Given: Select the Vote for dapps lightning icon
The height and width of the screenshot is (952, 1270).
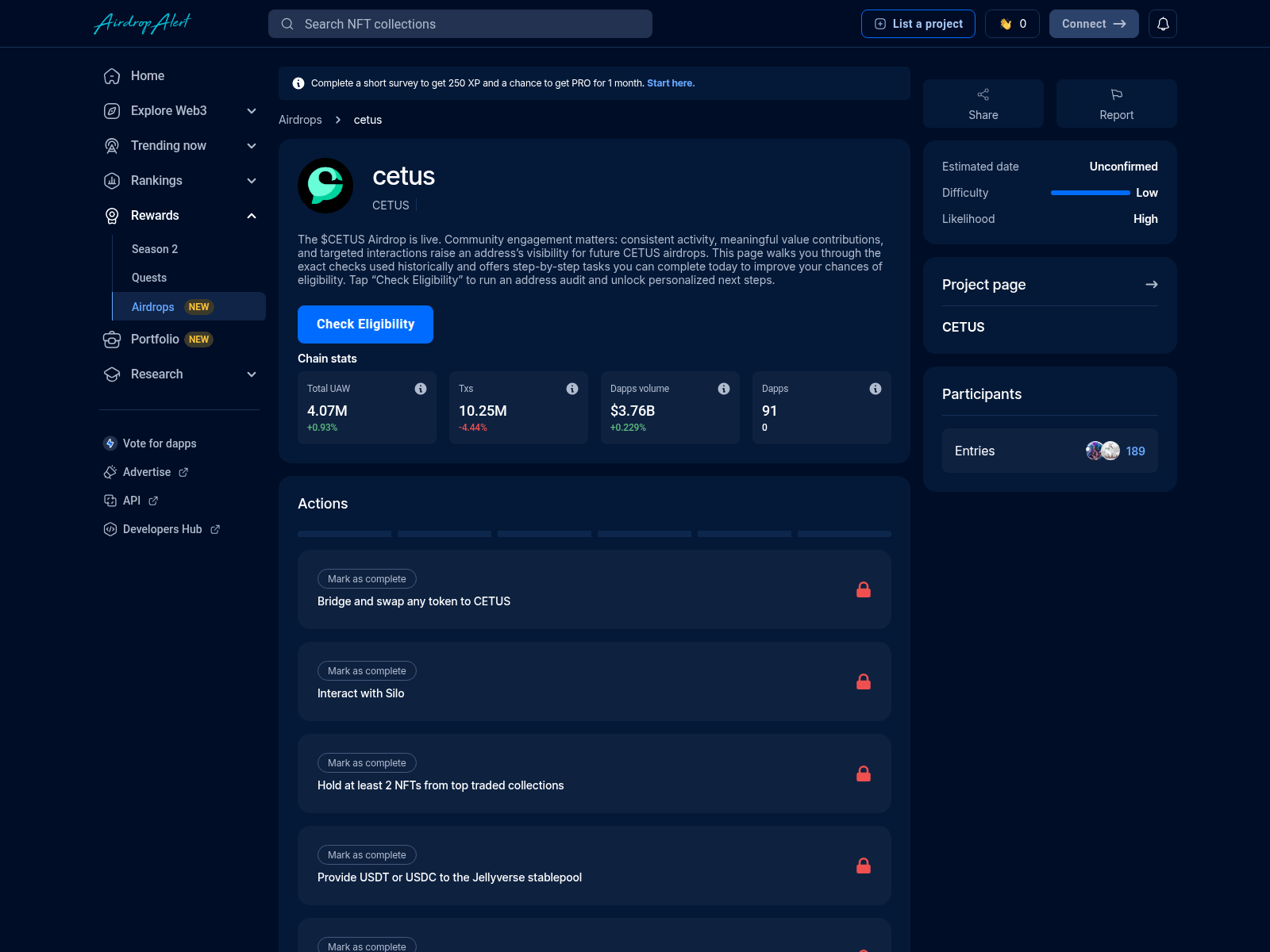Looking at the screenshot, I should click(109, 443).
